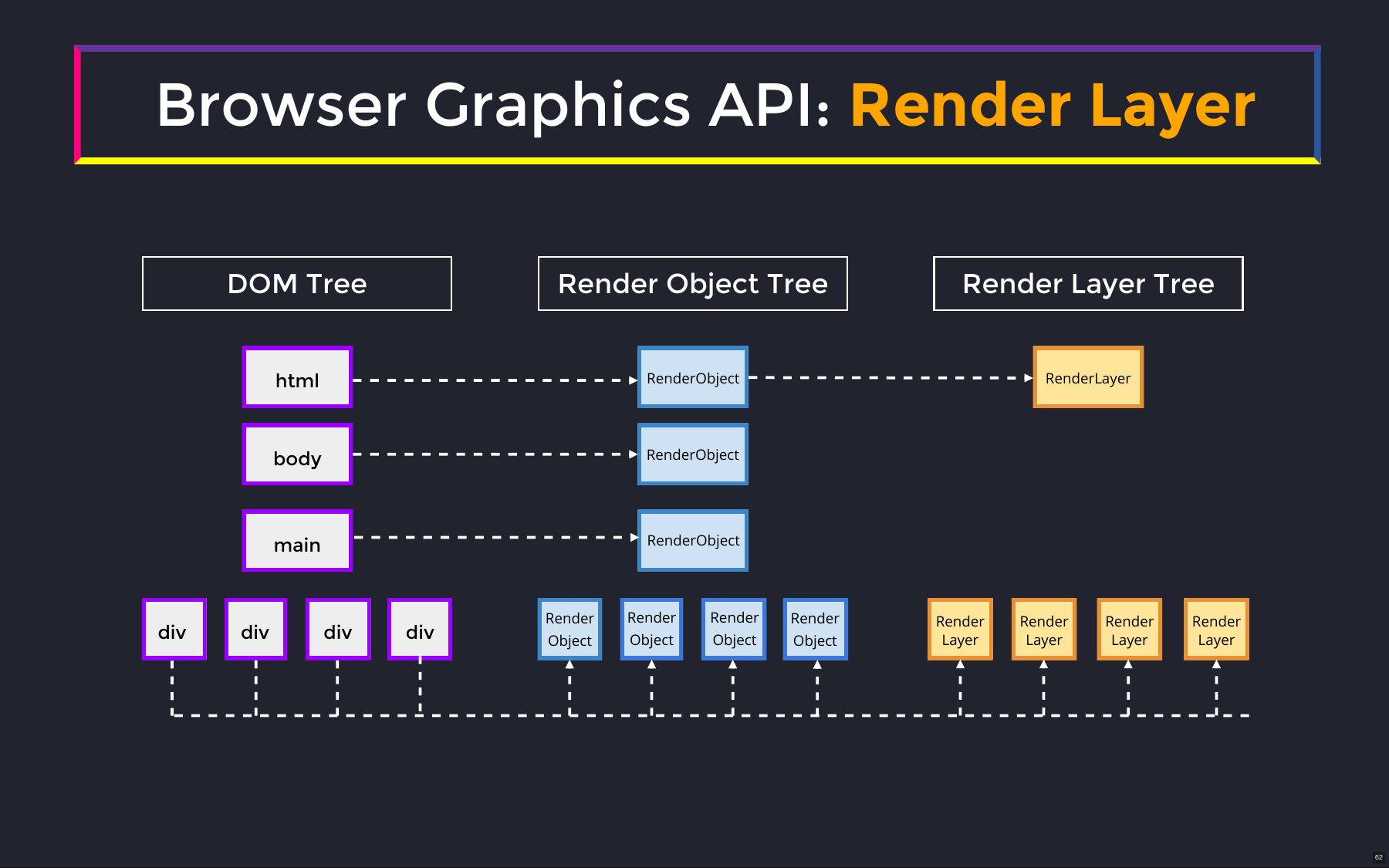Select the single-line "RenderLayer" box linked from the html row

pyautogui.click(x=1088, y=377)
